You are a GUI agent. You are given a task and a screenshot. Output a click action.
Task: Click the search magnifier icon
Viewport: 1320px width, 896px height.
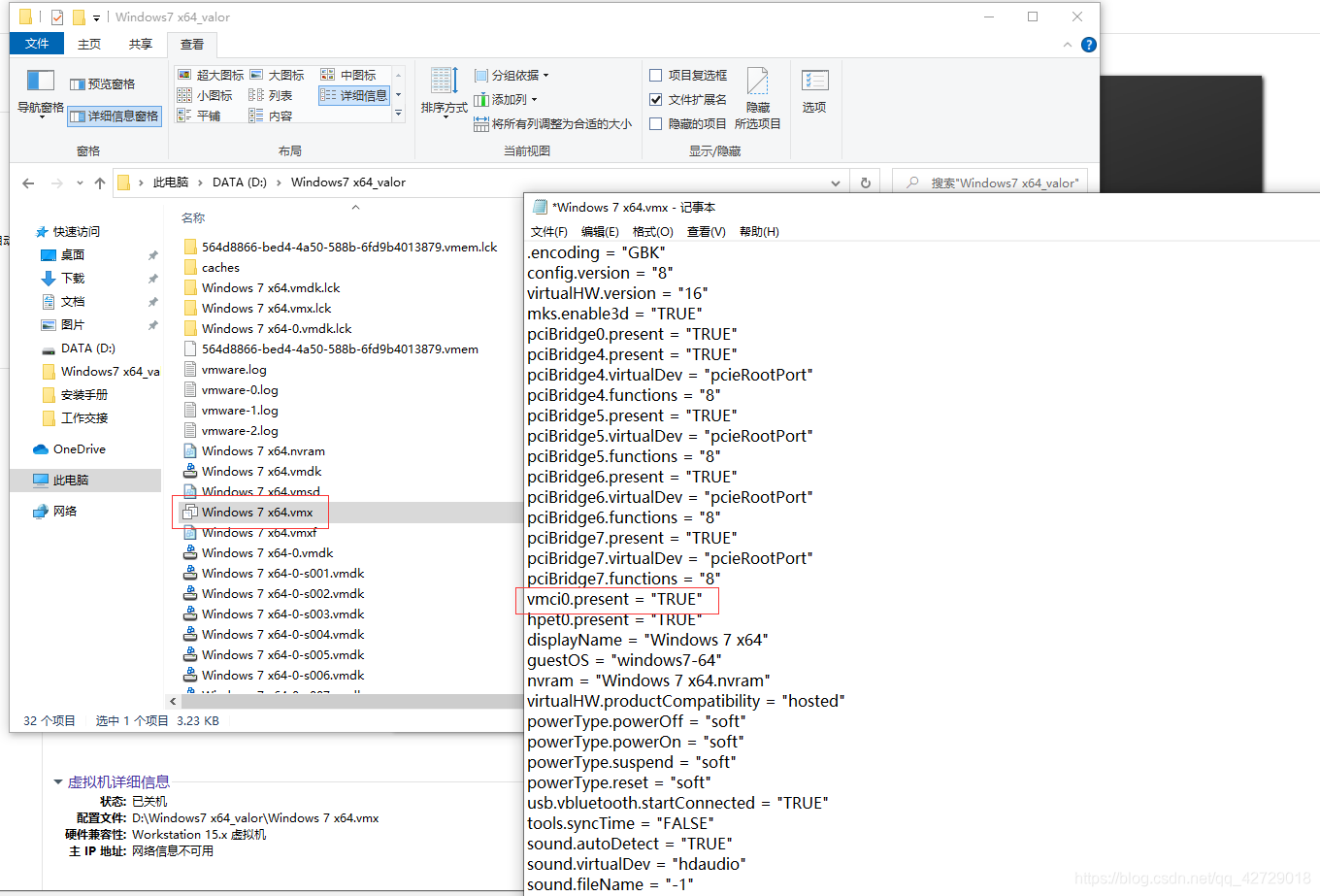912,183
